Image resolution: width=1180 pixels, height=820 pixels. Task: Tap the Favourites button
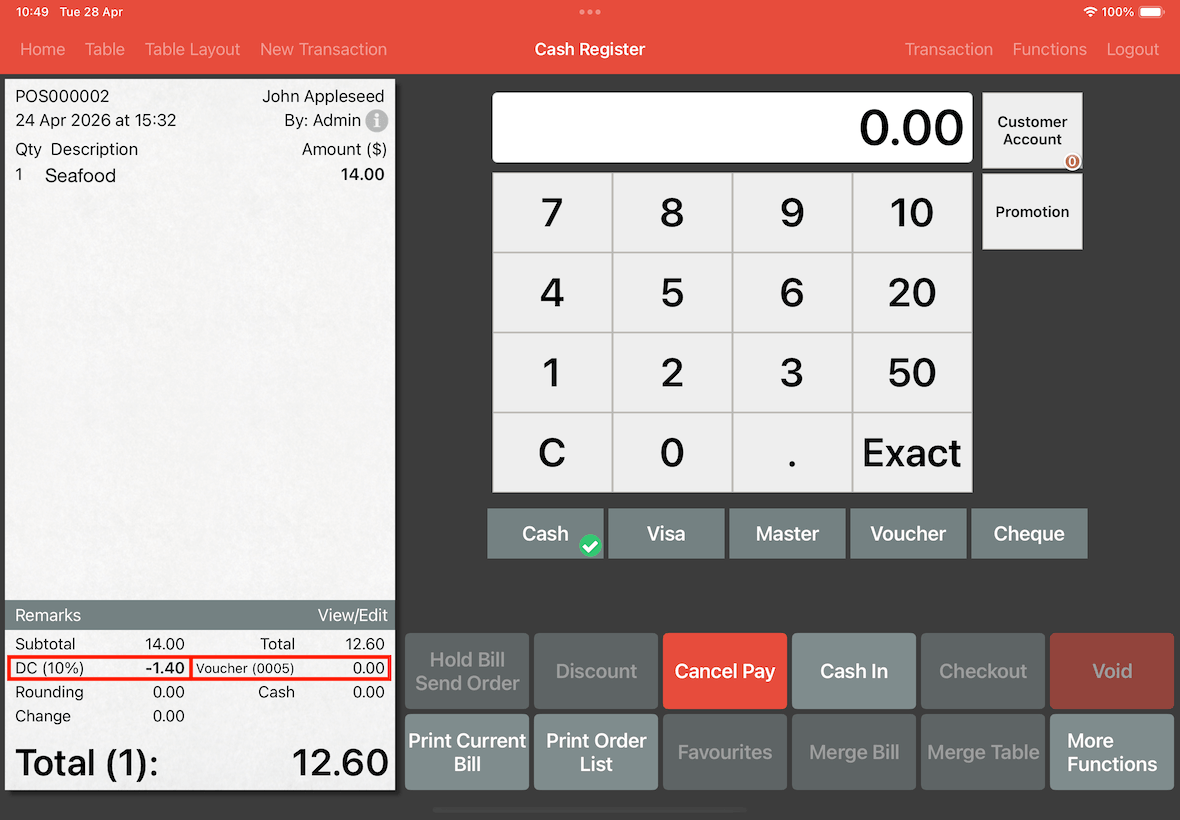pyautogui.click(x=725, y=752)
